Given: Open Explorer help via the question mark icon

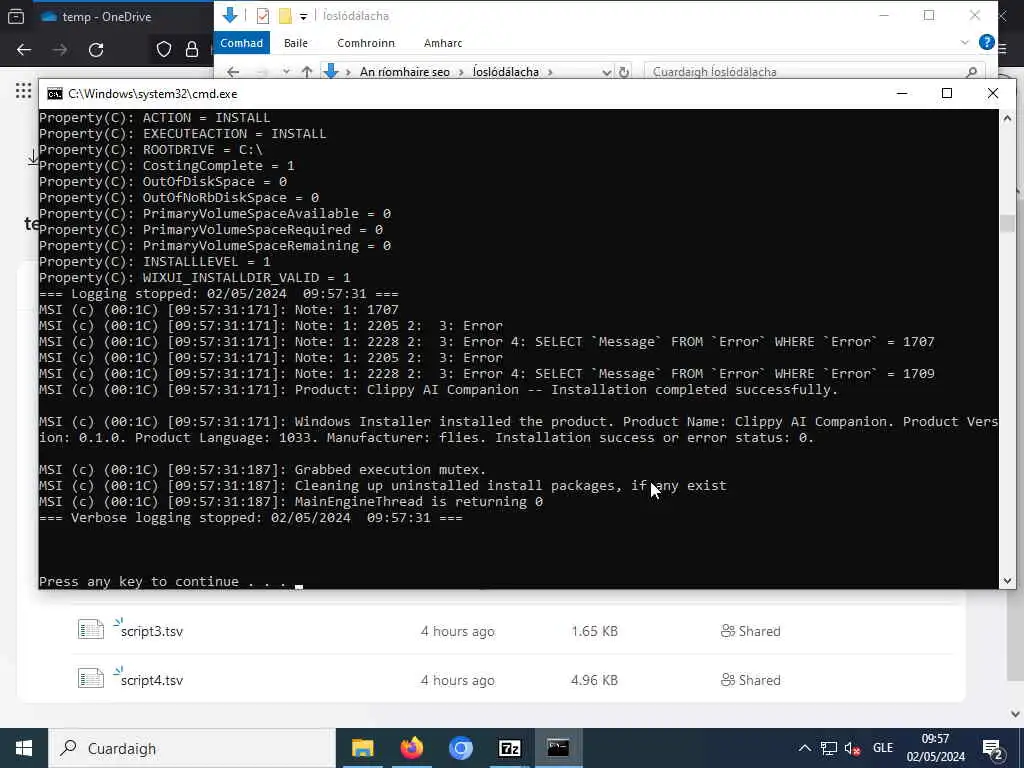Looking at the screenshot, I should 986,42.
